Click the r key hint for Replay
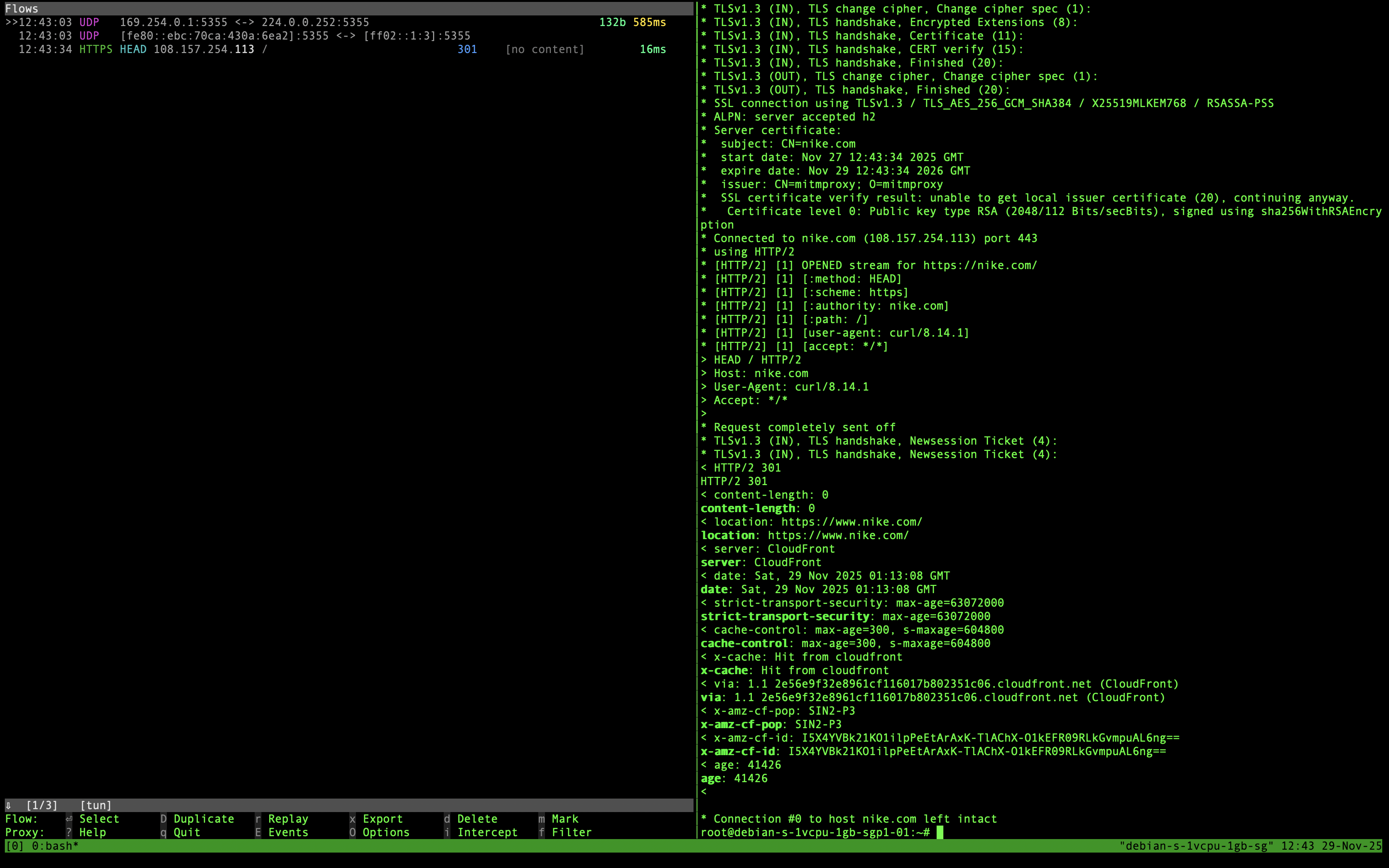This screenshot has height=868, width=1389. 258,819
